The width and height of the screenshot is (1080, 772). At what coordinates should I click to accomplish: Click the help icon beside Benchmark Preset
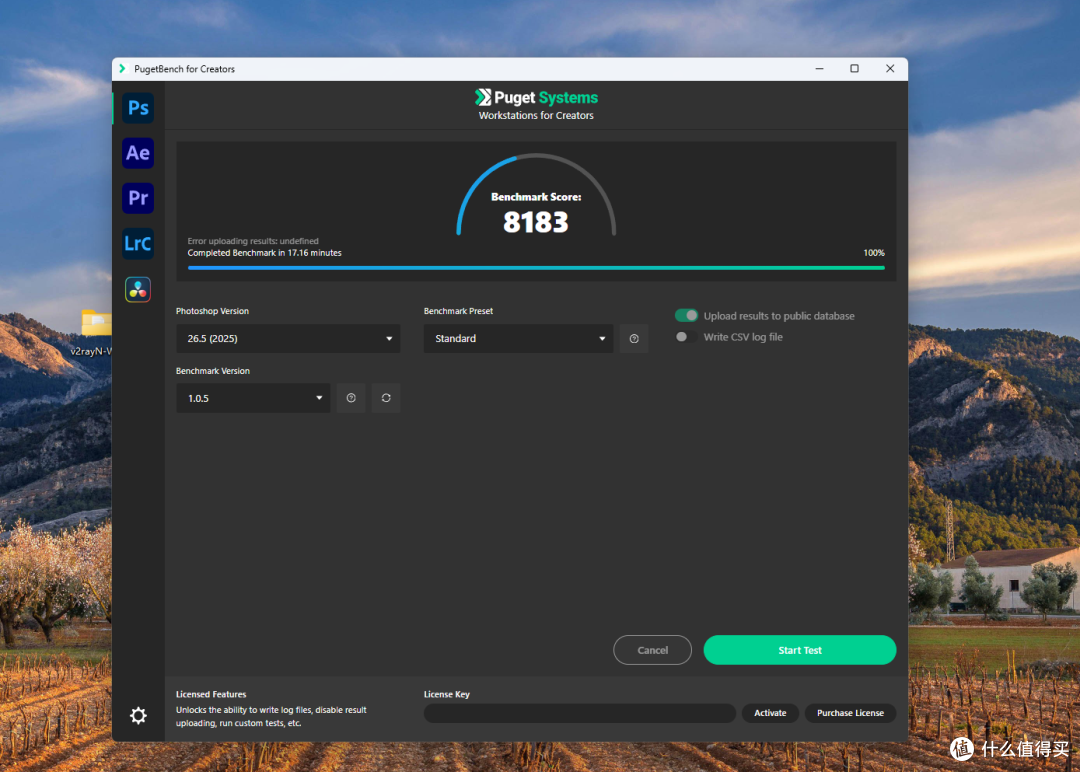click(x=634, y=339)
